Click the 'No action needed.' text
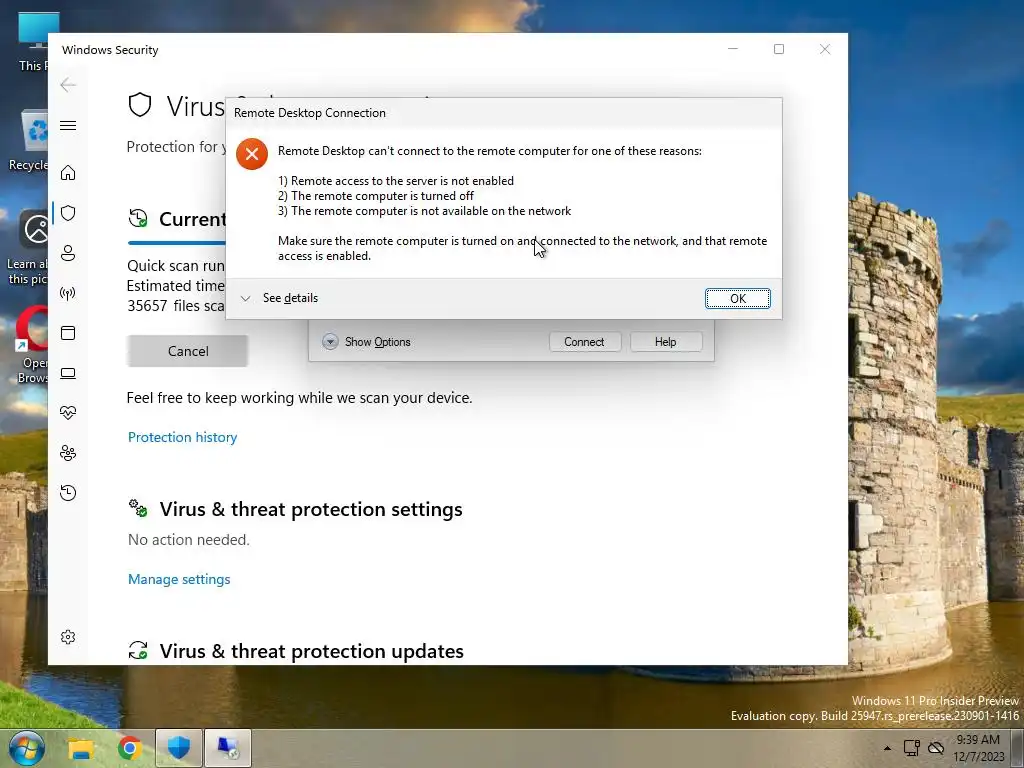Screen dimensions: 1024x768 [x=189, y=539]
